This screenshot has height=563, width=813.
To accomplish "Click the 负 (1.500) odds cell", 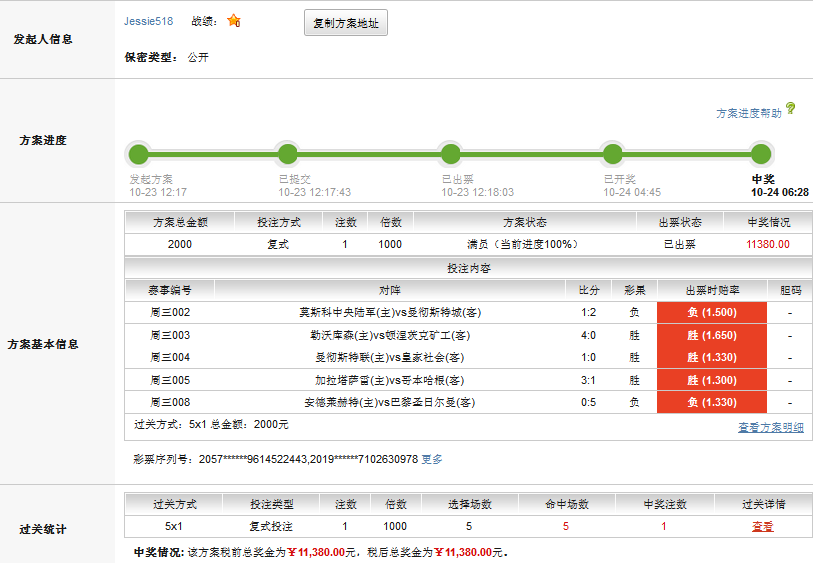I will pyautogui.click(x=712, y=313).
